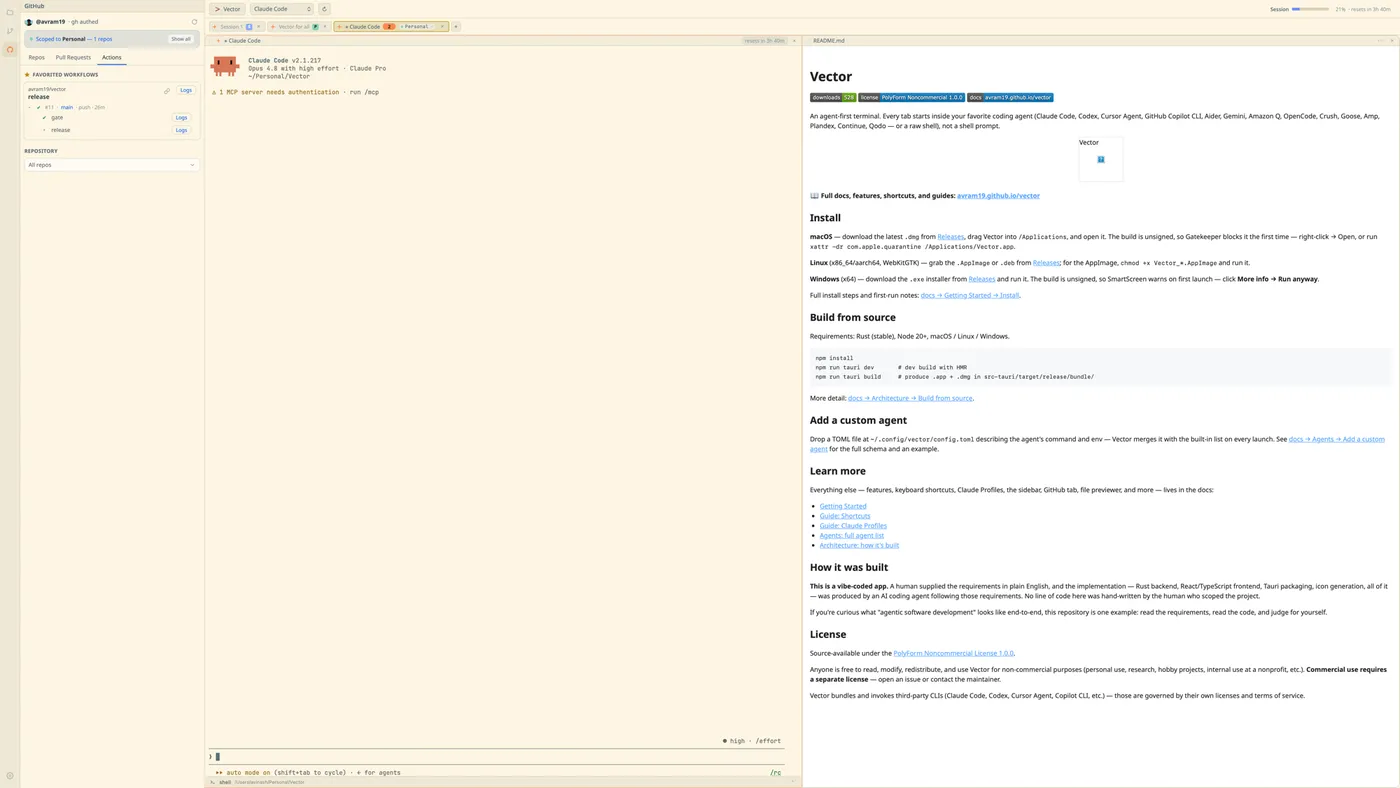This screenshot has width=1400, height=788.
Task: Click the Vector image placeholder in README
Action: [1101, 159]
